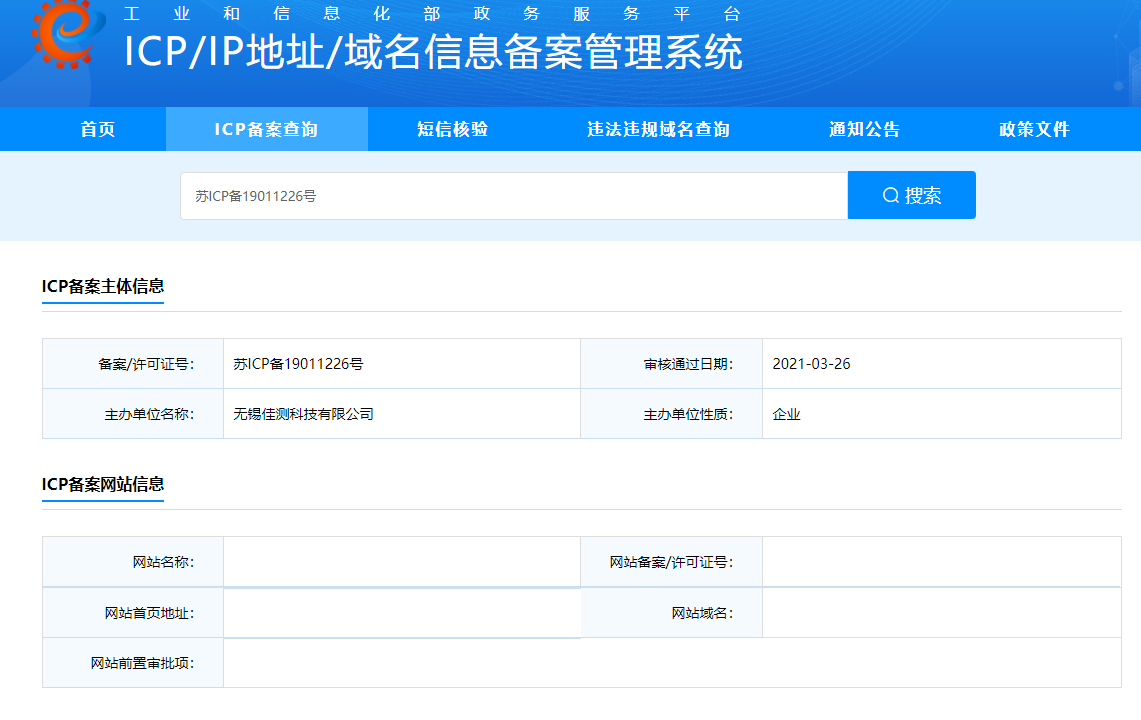Click the magnifier icon inside the search button

tap(889, 194)
